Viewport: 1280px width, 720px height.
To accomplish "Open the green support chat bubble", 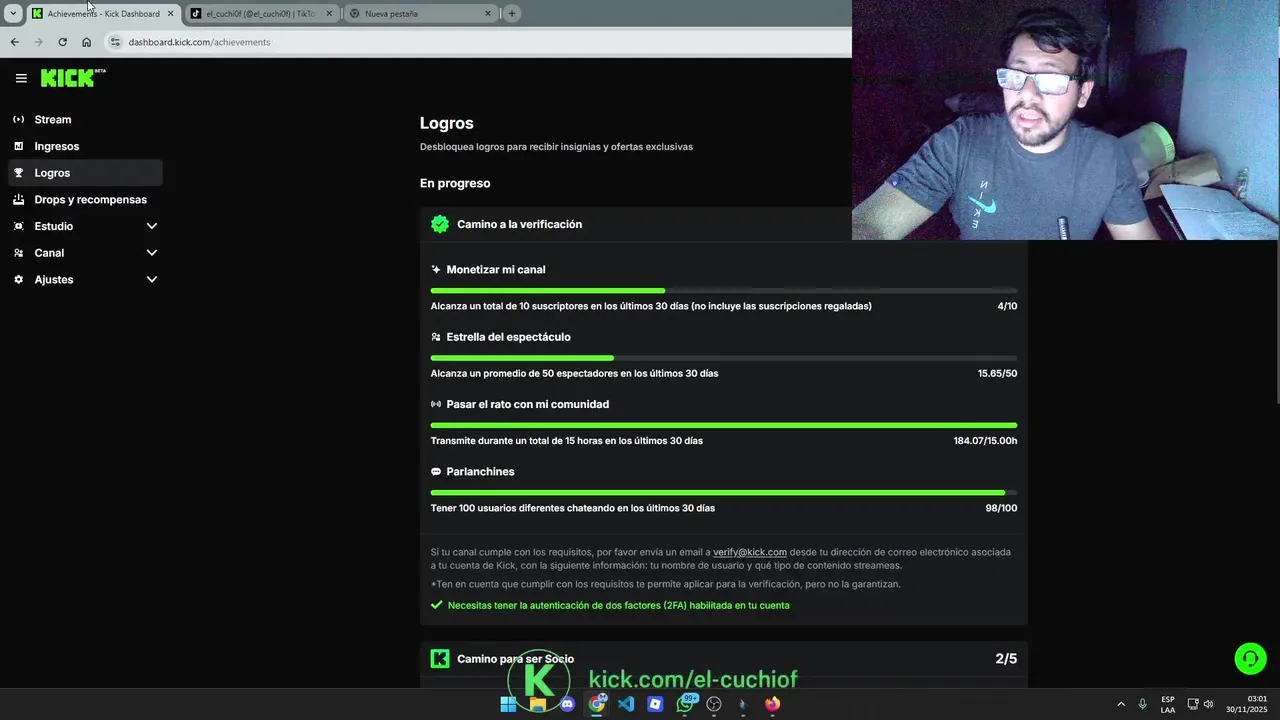I will [1250, 658].
